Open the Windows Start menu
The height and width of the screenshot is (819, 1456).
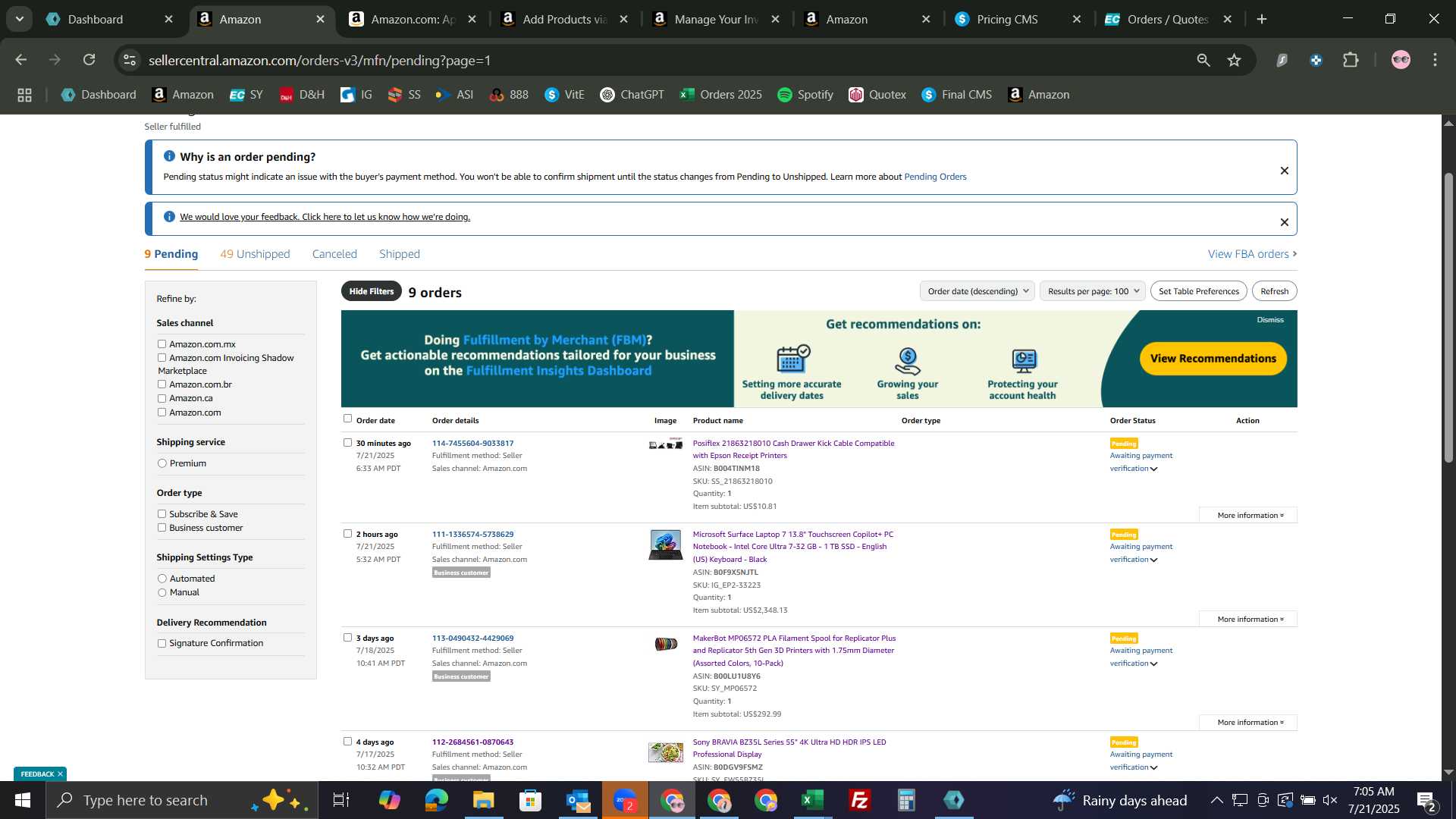[22, 800]
